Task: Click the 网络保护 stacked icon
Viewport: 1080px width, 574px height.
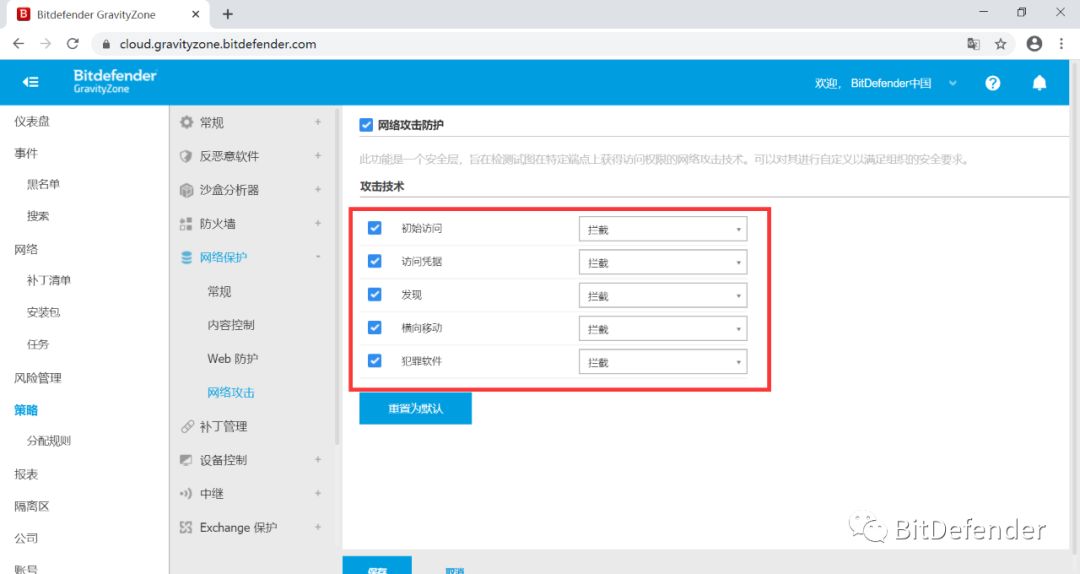Action: coord(186,257)
